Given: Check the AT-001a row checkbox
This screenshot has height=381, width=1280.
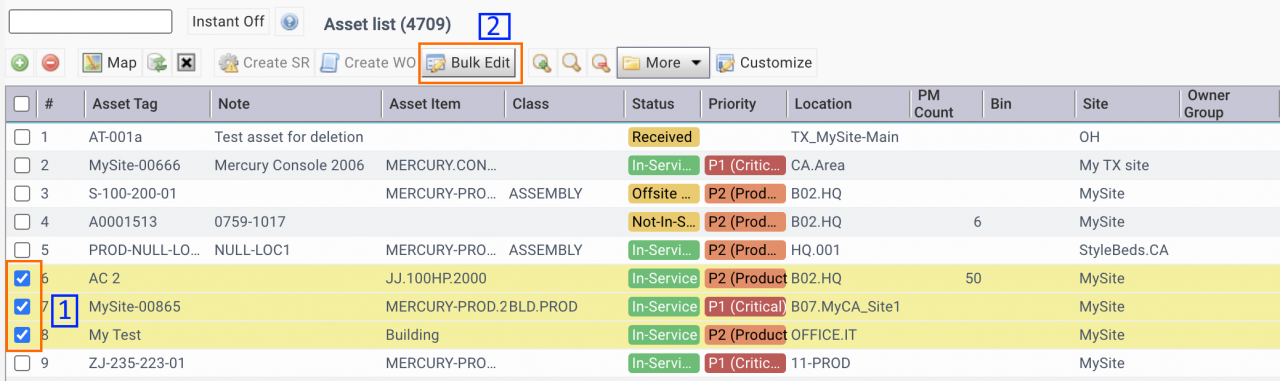Looking at the screenshot, I should (22, 137).
